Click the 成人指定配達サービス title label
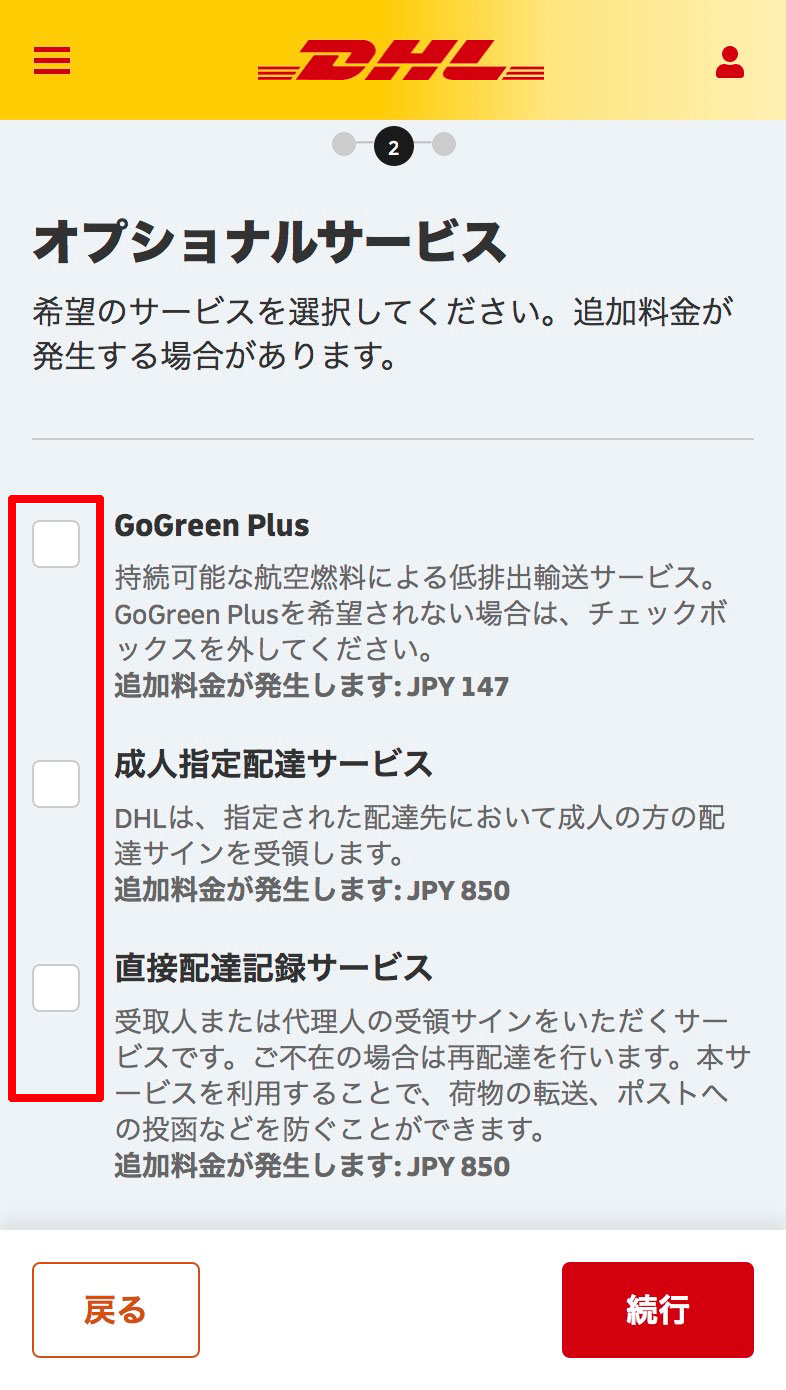786x1390 pixels. [x=273, y=765]
